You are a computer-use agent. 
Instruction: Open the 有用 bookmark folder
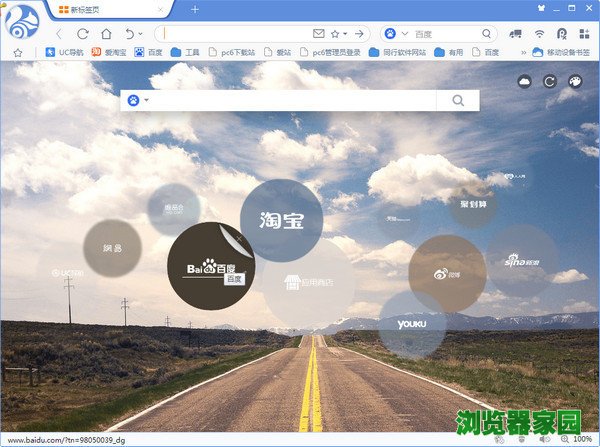click(x=449, y=52)
